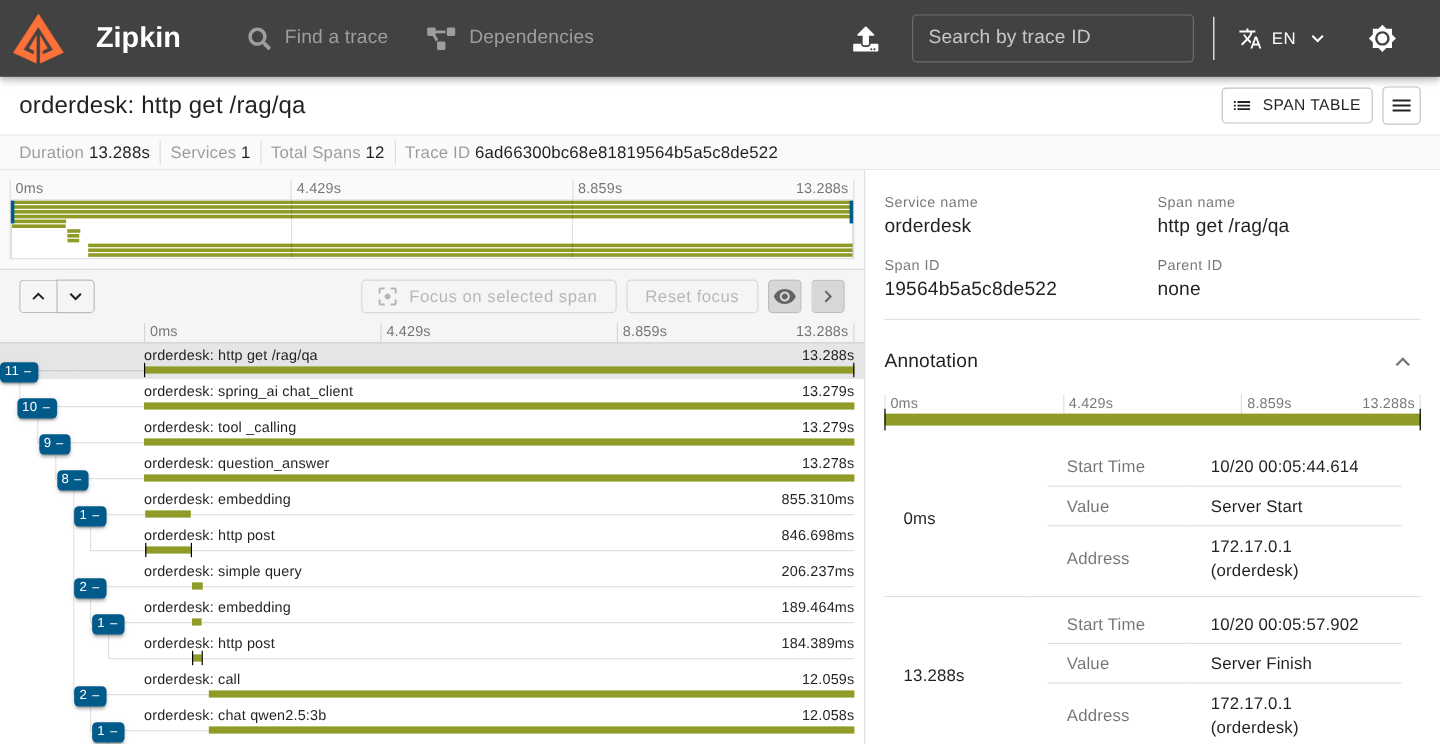
Task: Select the simple query span row
Action: point(432,577)
